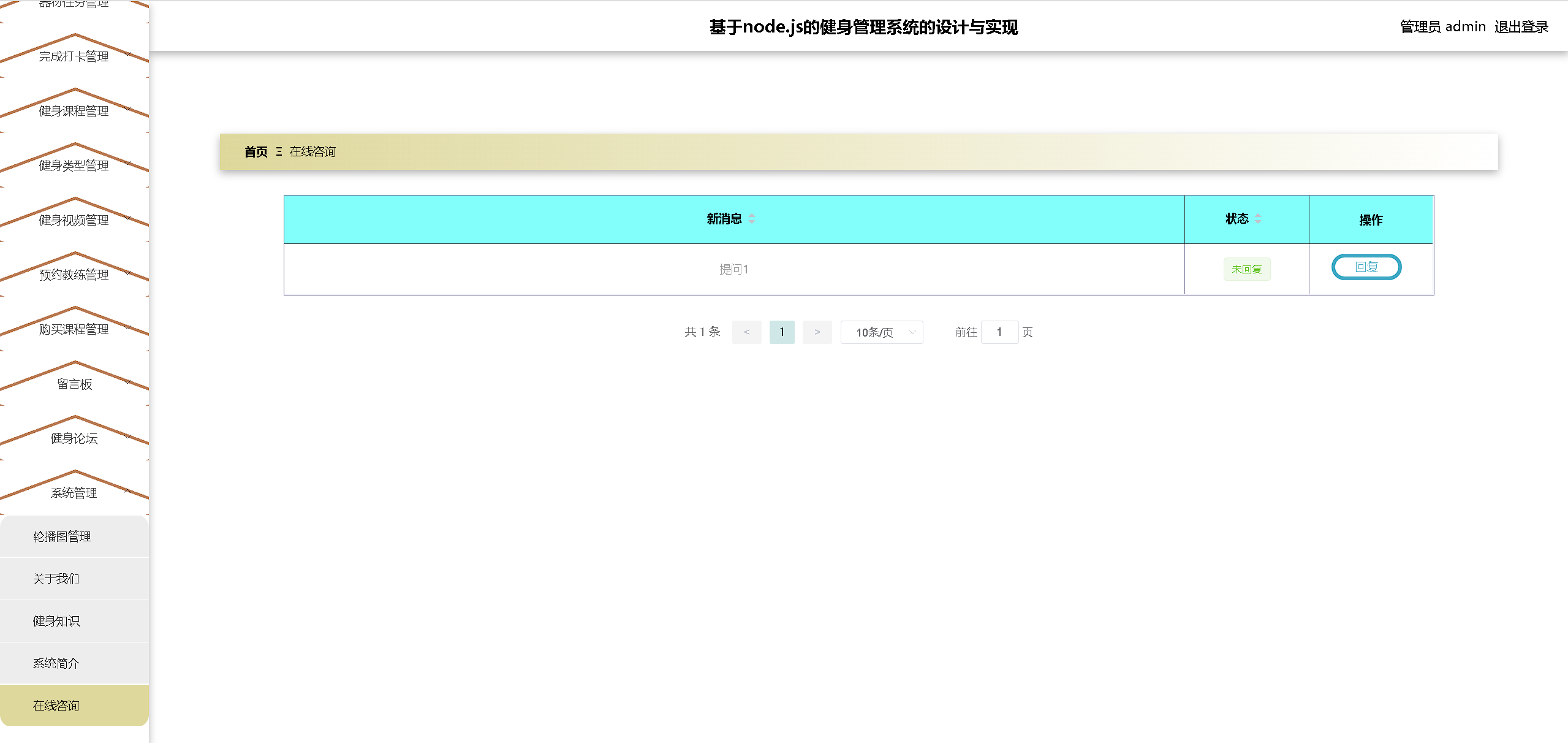The width and height of the screenshot is (1568, 743).
Task: Open 轮播图管理 submenu item
Action: pyautogui.click(x=62, y=537)
